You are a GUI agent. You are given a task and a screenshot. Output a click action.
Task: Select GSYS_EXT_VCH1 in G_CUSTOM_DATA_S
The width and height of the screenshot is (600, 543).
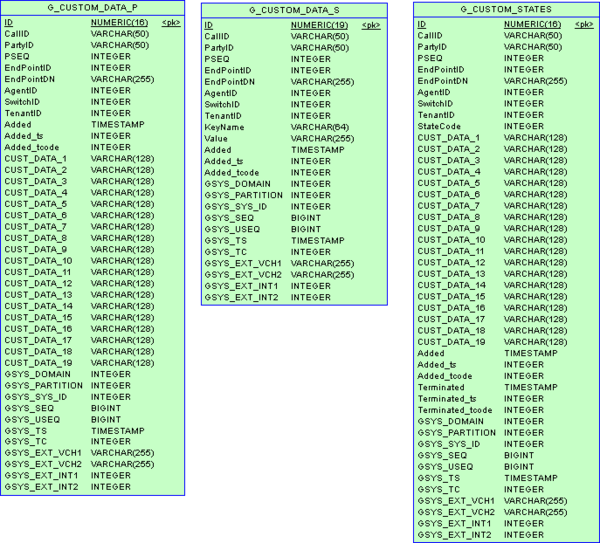coord(243,264)
